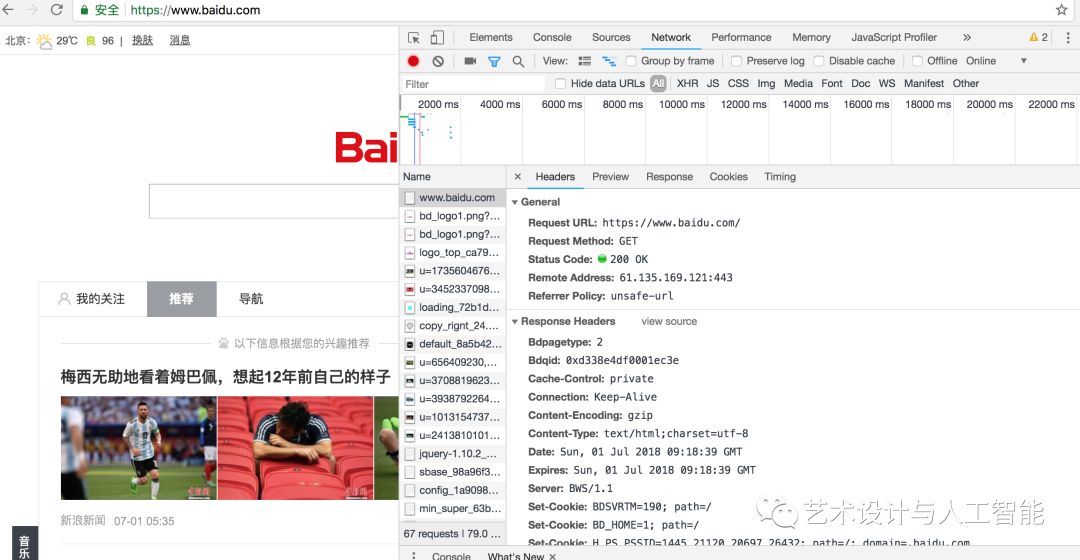Viewport: 1080px width, 560px height.
Task: Click the 换肤 link on Baidu page
Action: [x=143, y=41]
